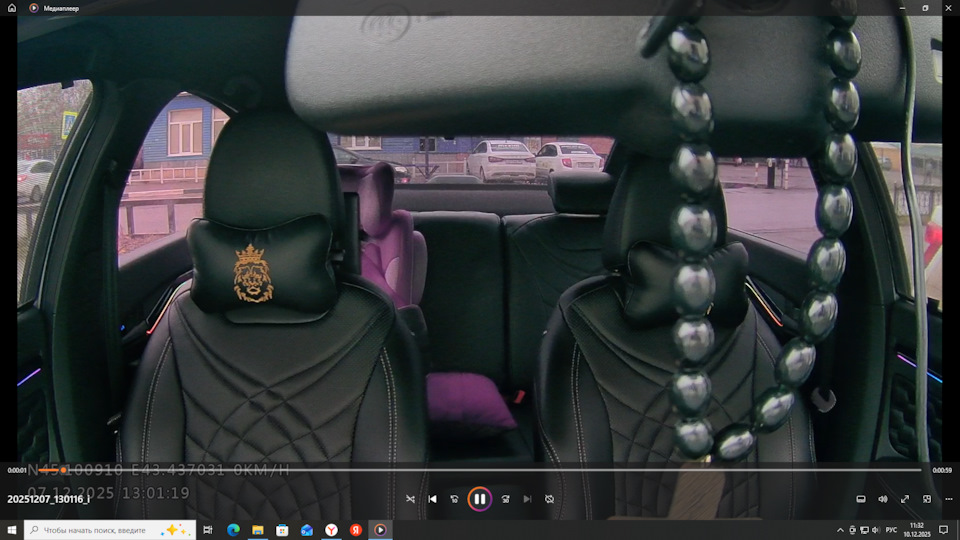Screen dimensions: 960x540
Task: Open the volume control
Action: click(x=883, y=499)
